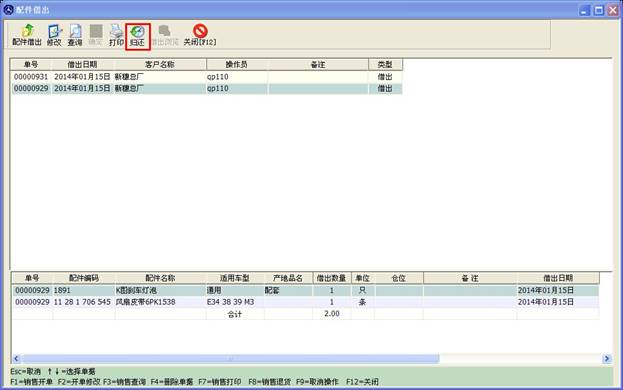Click the 配件编码 column header
623x390 pixels.
[83, 278]
